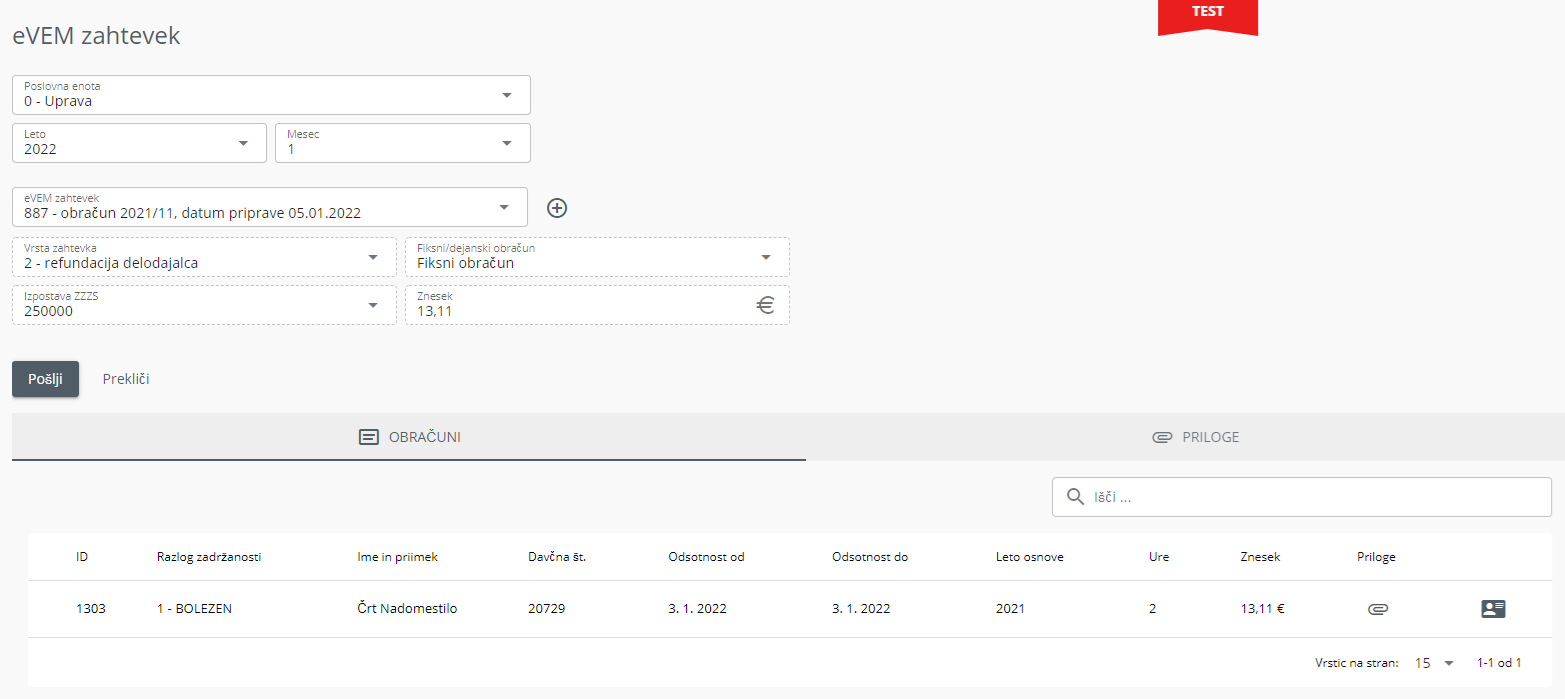Viewport: 1565px width, 699px height.
Task: Click the plus icon to add eVEM zahtevek
Action: click(557, 208)
